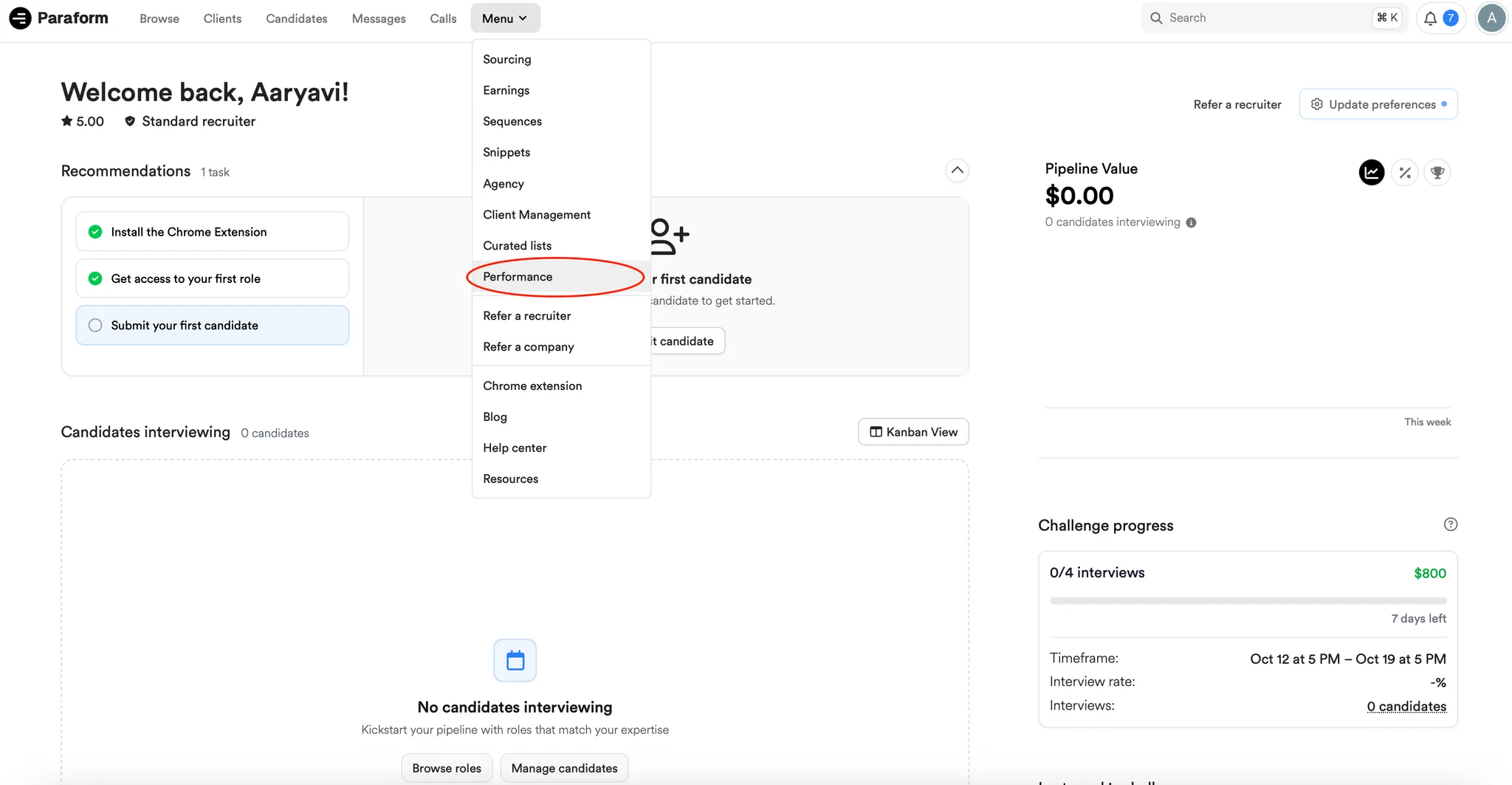Screen dimensions: 1512x785
Task: Open Help center
Action: point(561,448)
